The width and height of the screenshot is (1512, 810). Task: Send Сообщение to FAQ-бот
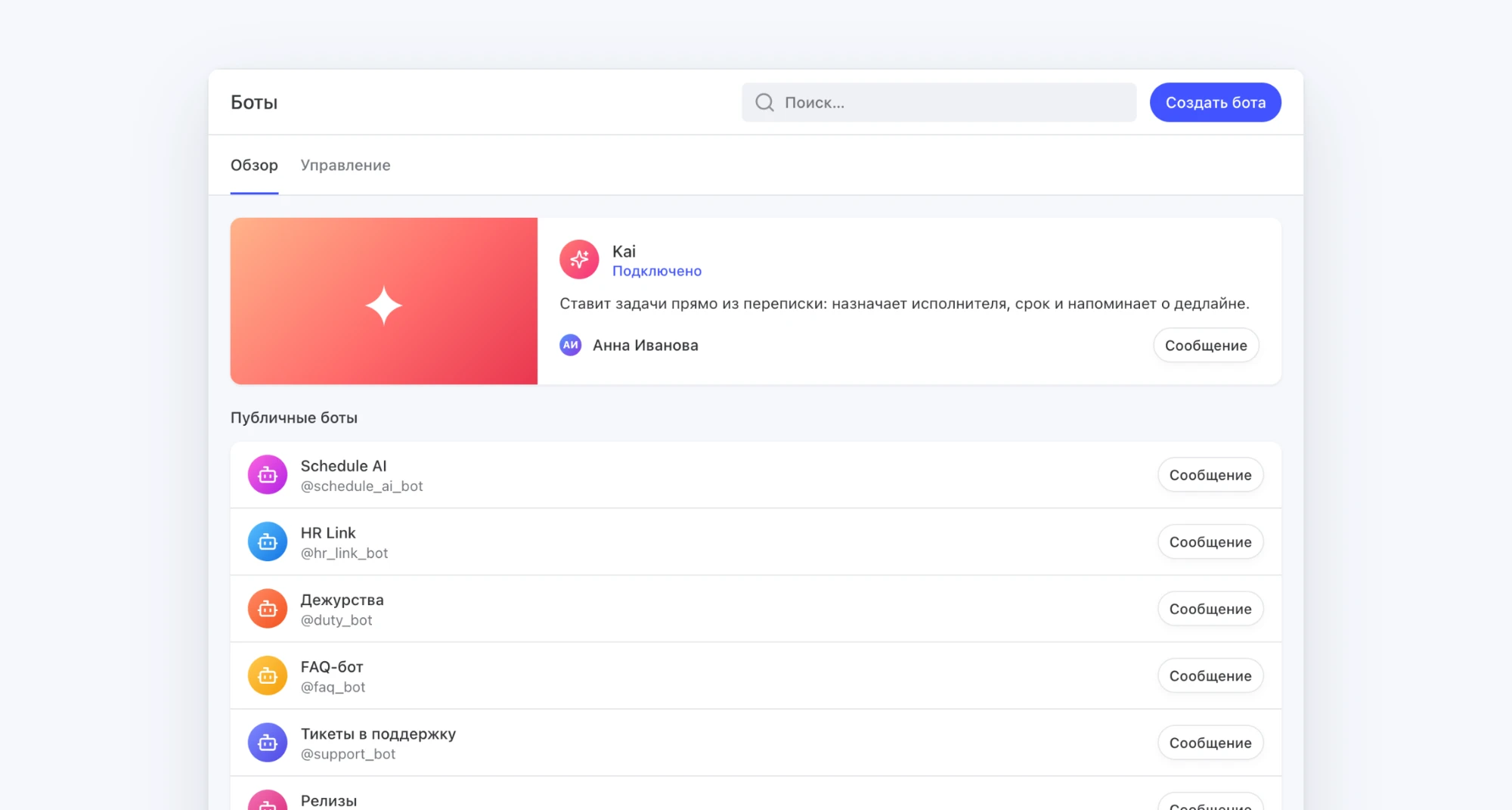[x=1210, y=675]
